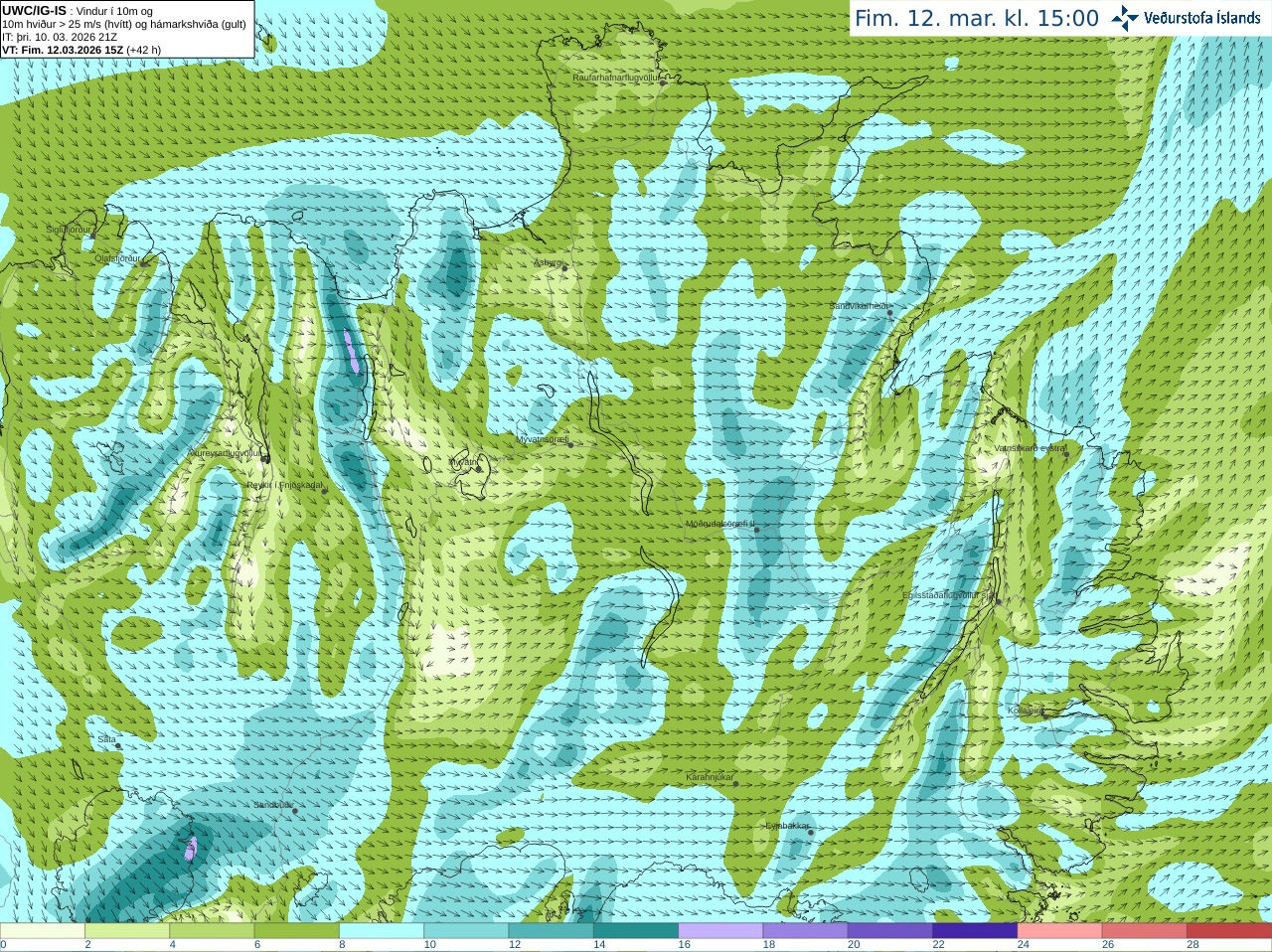Pick the 20–22 m/s violet legend swatch
The image size is (1272, 952).
(x=890, y=931)
